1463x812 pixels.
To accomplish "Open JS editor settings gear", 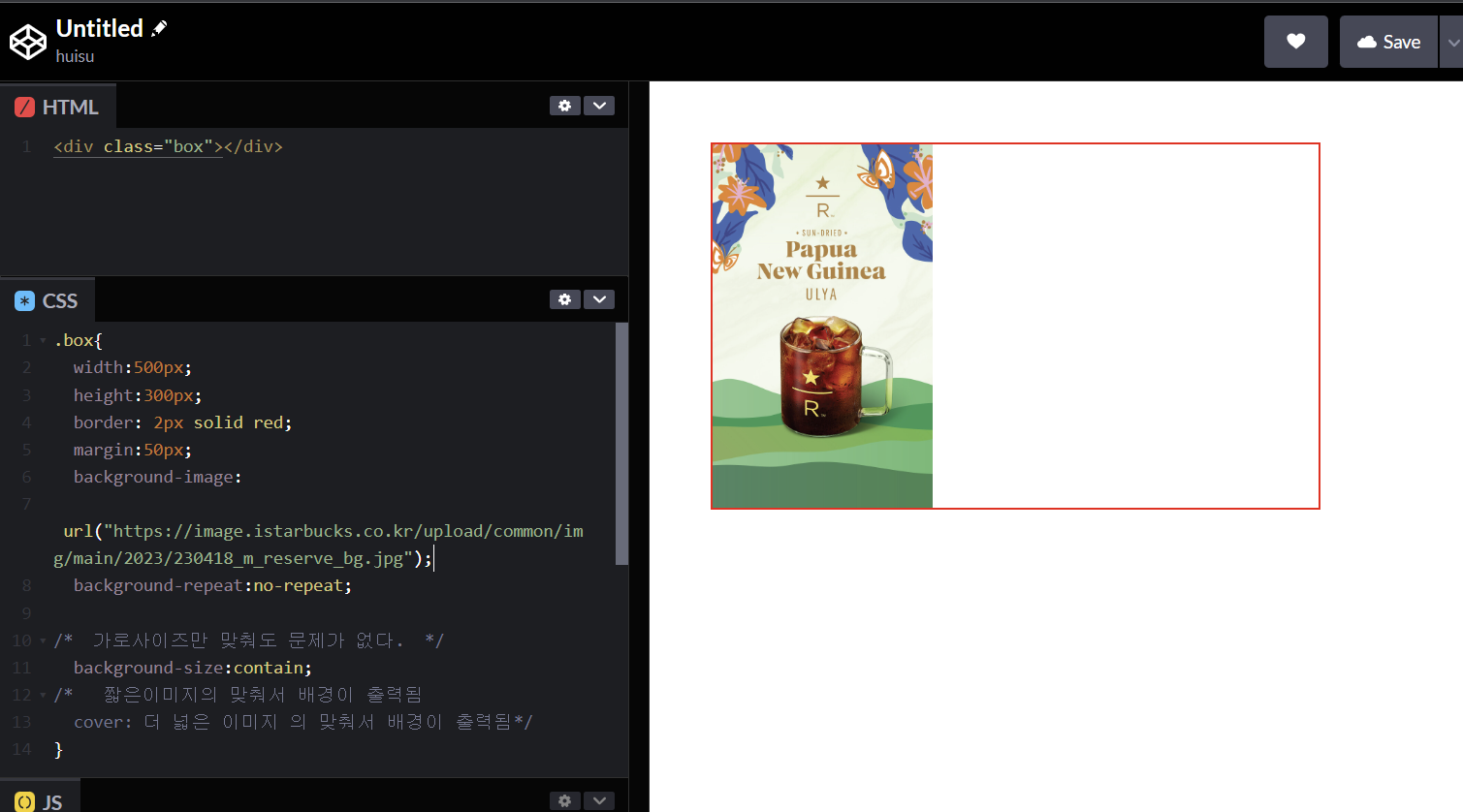I will (x=565, y=801).
